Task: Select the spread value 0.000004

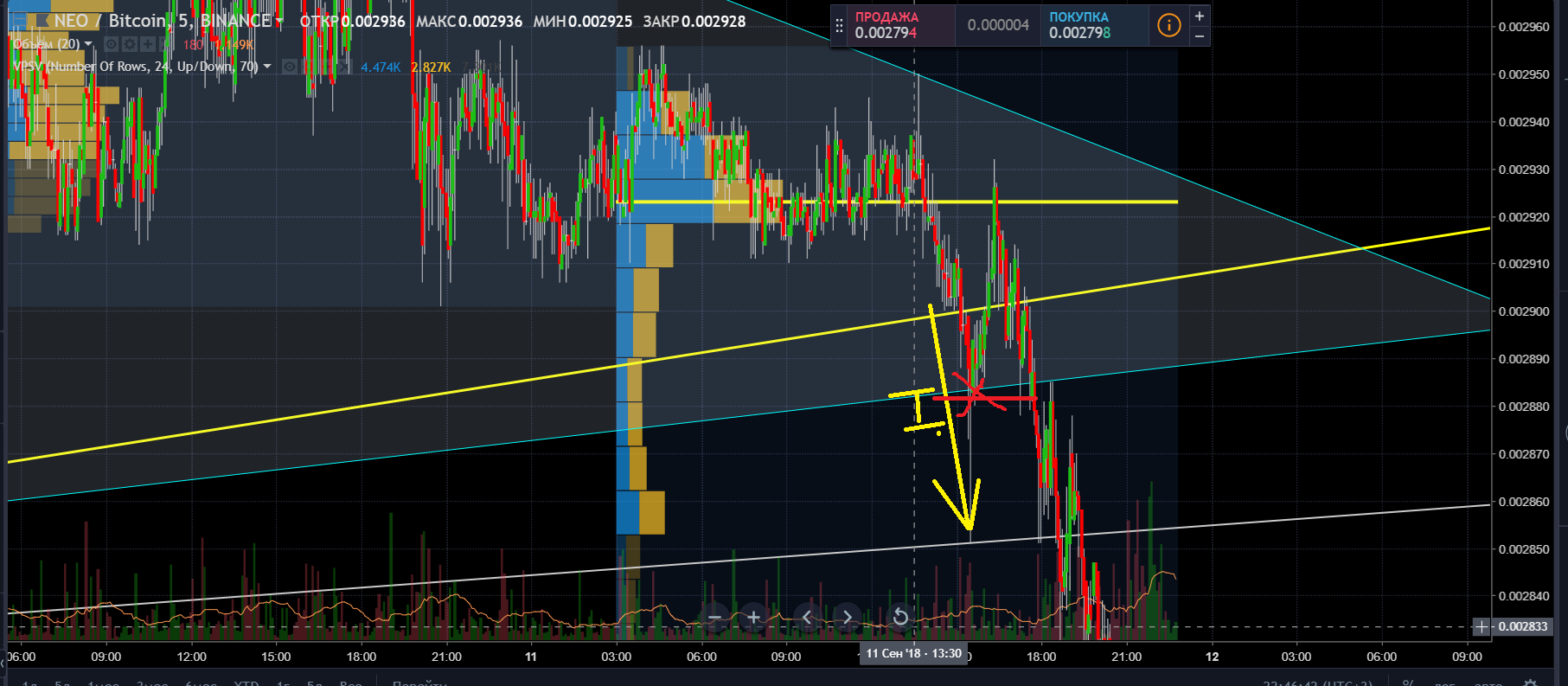Action: pos(998,25)
